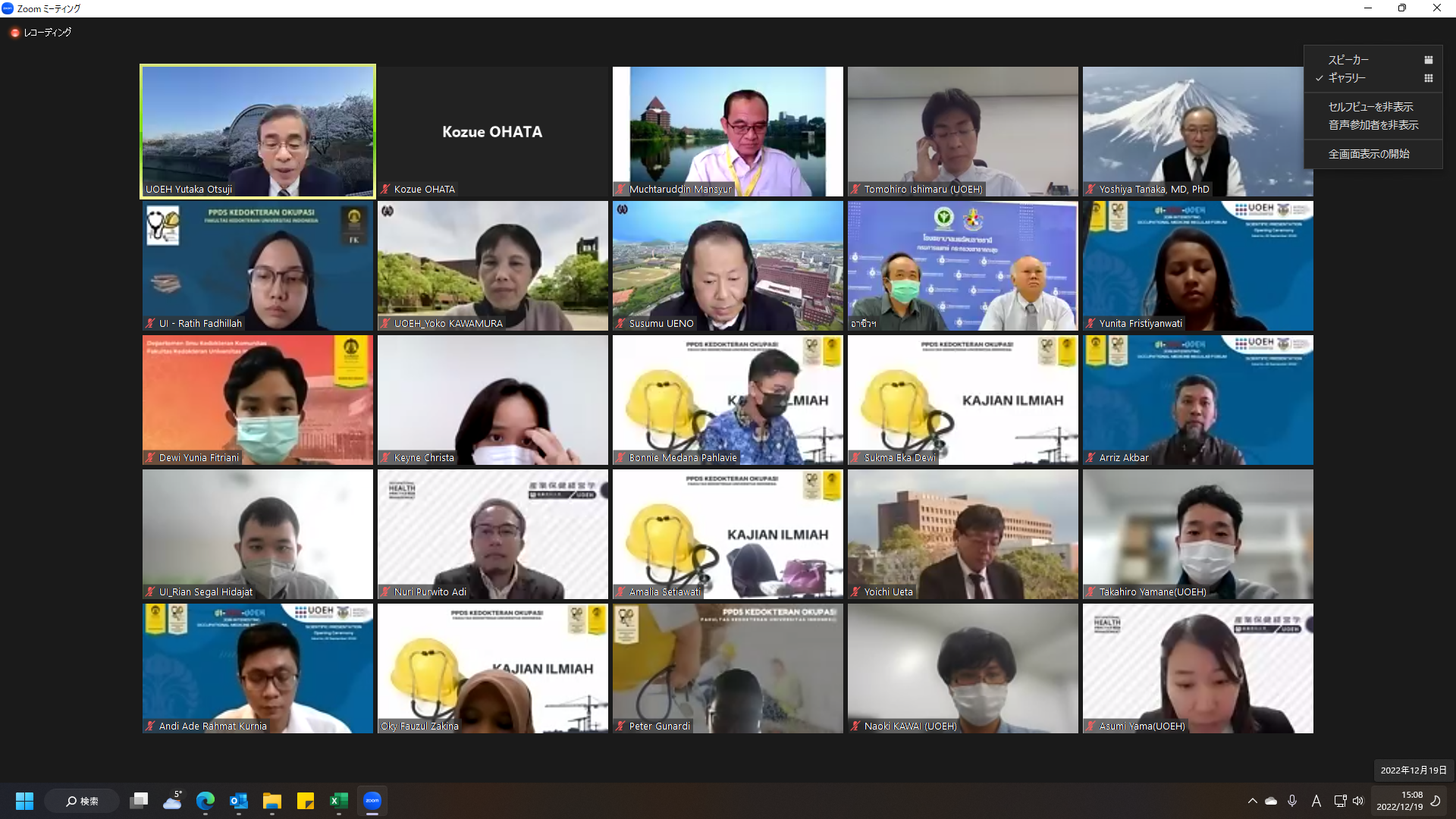This screenshot has height=819, width=1456.
Task: Open Sticky Notes from the taskbar
Action: pyautogui.click(x=306, y=801)
